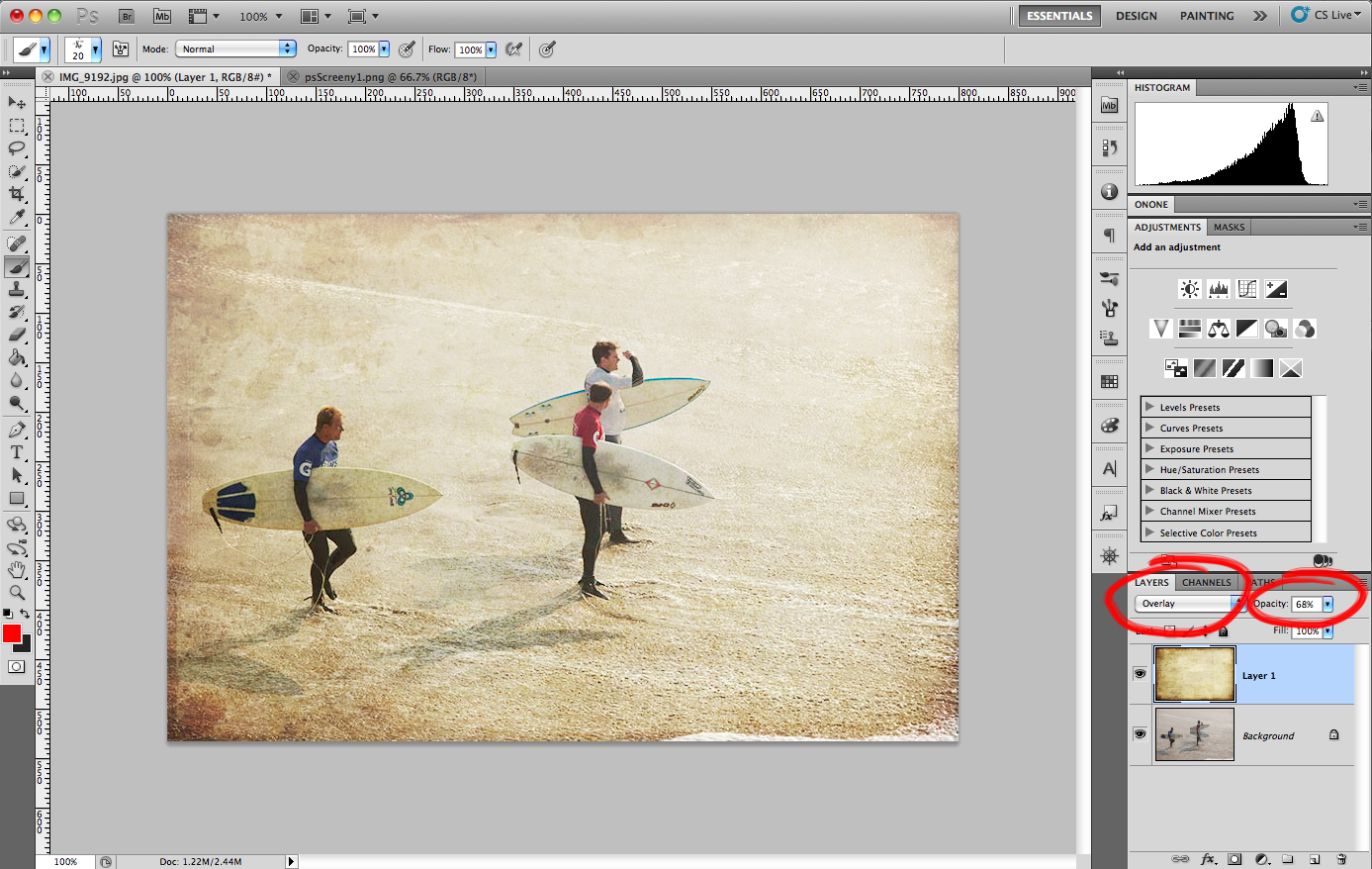This screenshot has width=1372, height=869.
Task: Select the Lasso tool
Action: click(17, 148)
